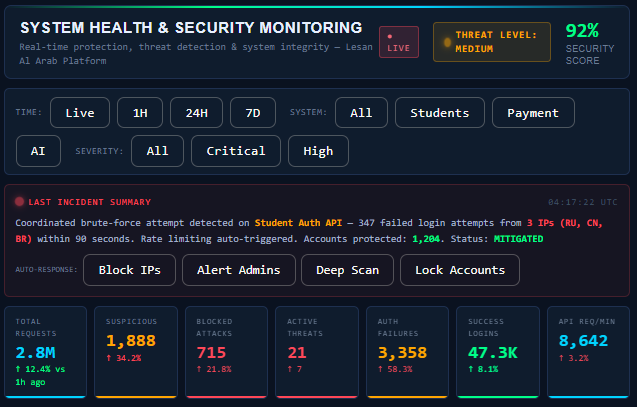637x407 pixels.
Task: Select All under Severity filter
Action: click(157, 151)
